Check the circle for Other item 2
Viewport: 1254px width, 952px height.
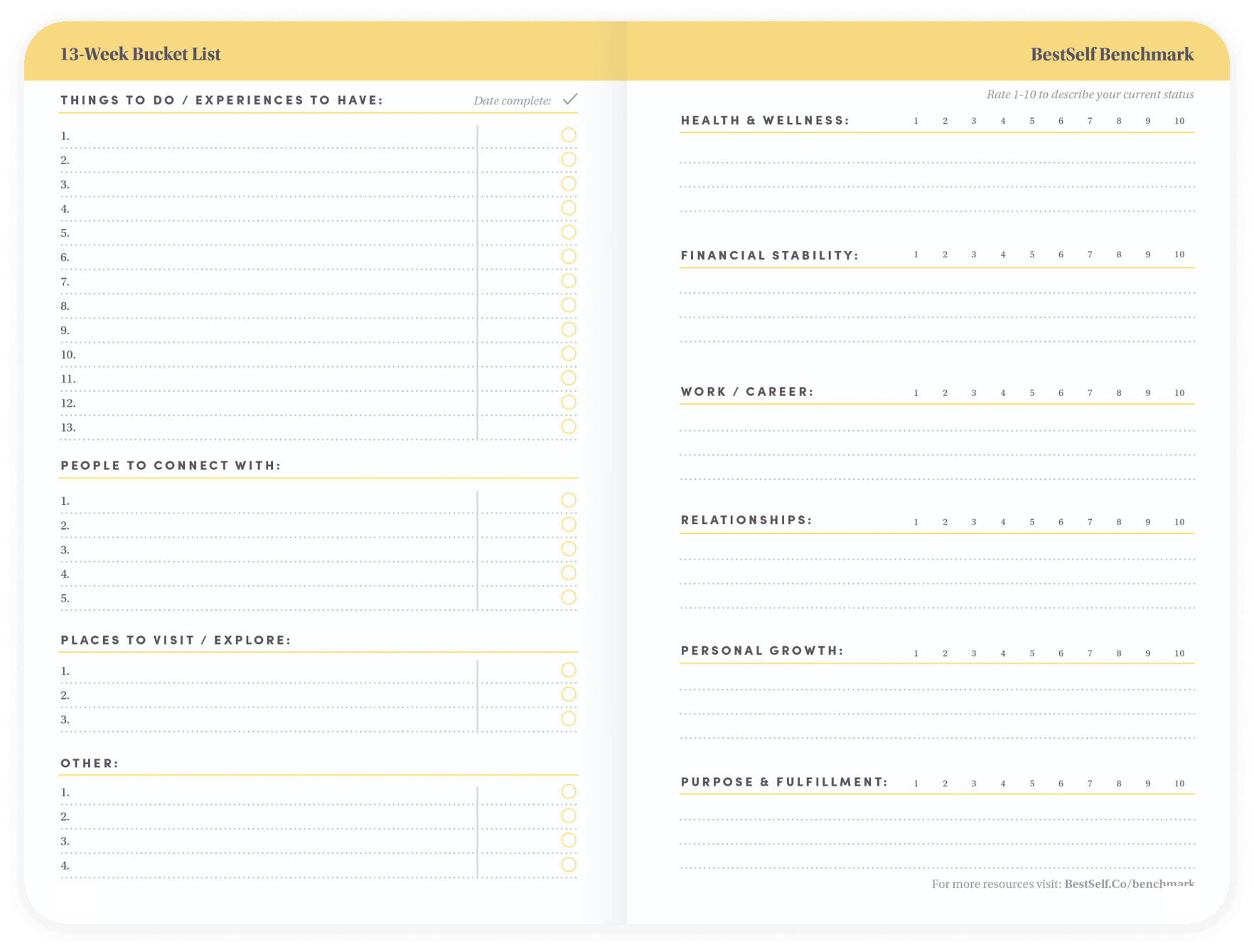569,816
